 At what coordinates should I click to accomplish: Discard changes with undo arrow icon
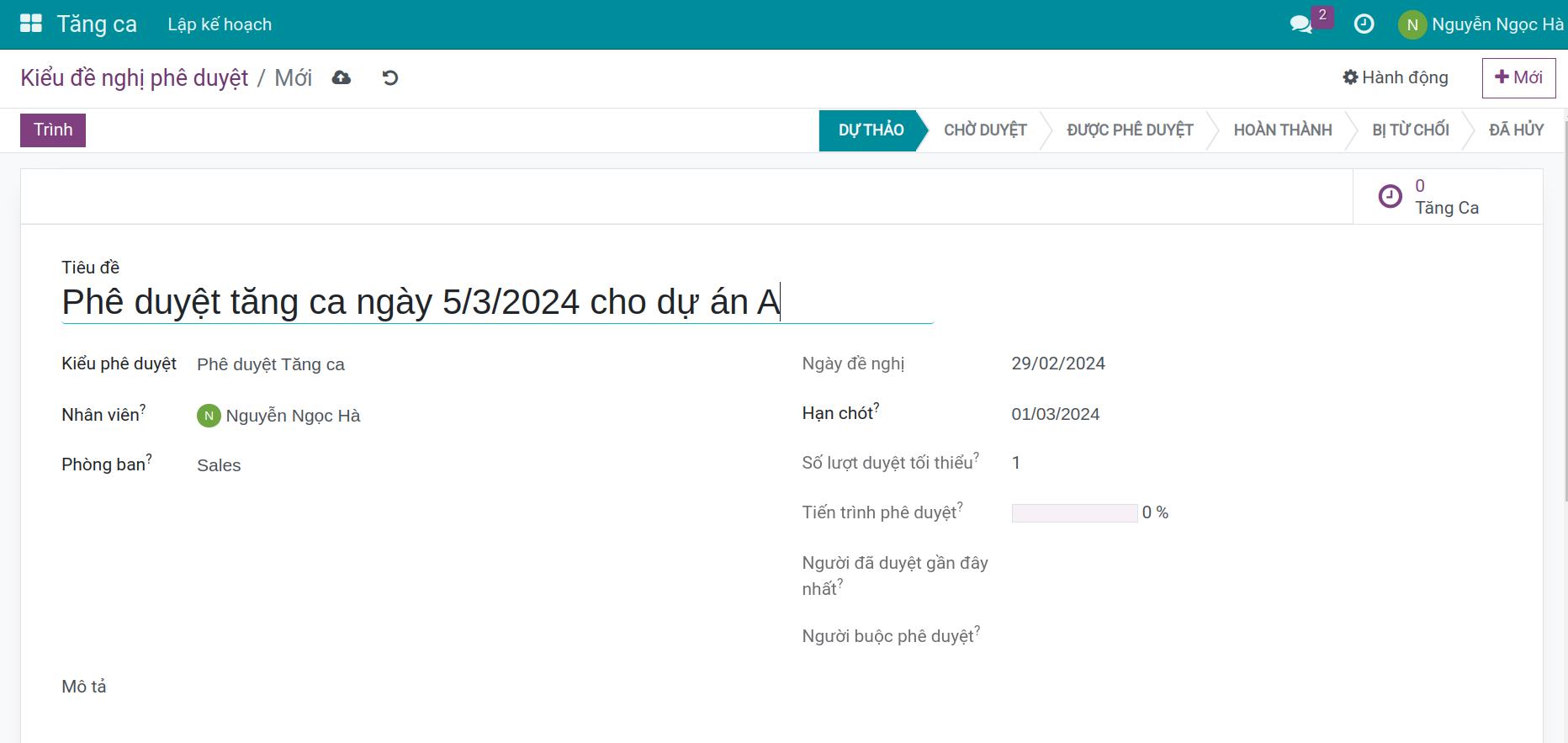(x=390, y=78)
